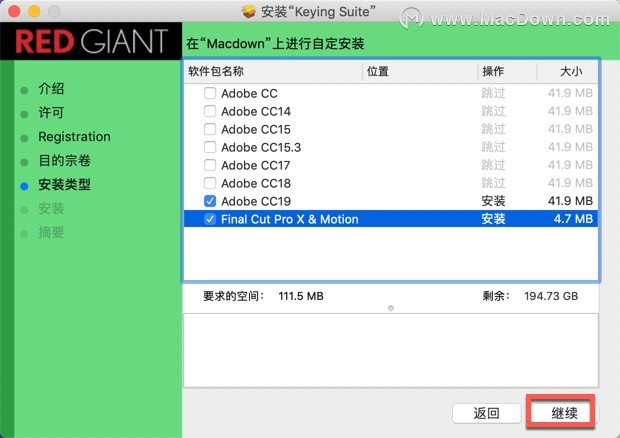Viewport: 620px width, 438px height.
Task: Click the split pane divider handle dot
Action: (391, 308)
